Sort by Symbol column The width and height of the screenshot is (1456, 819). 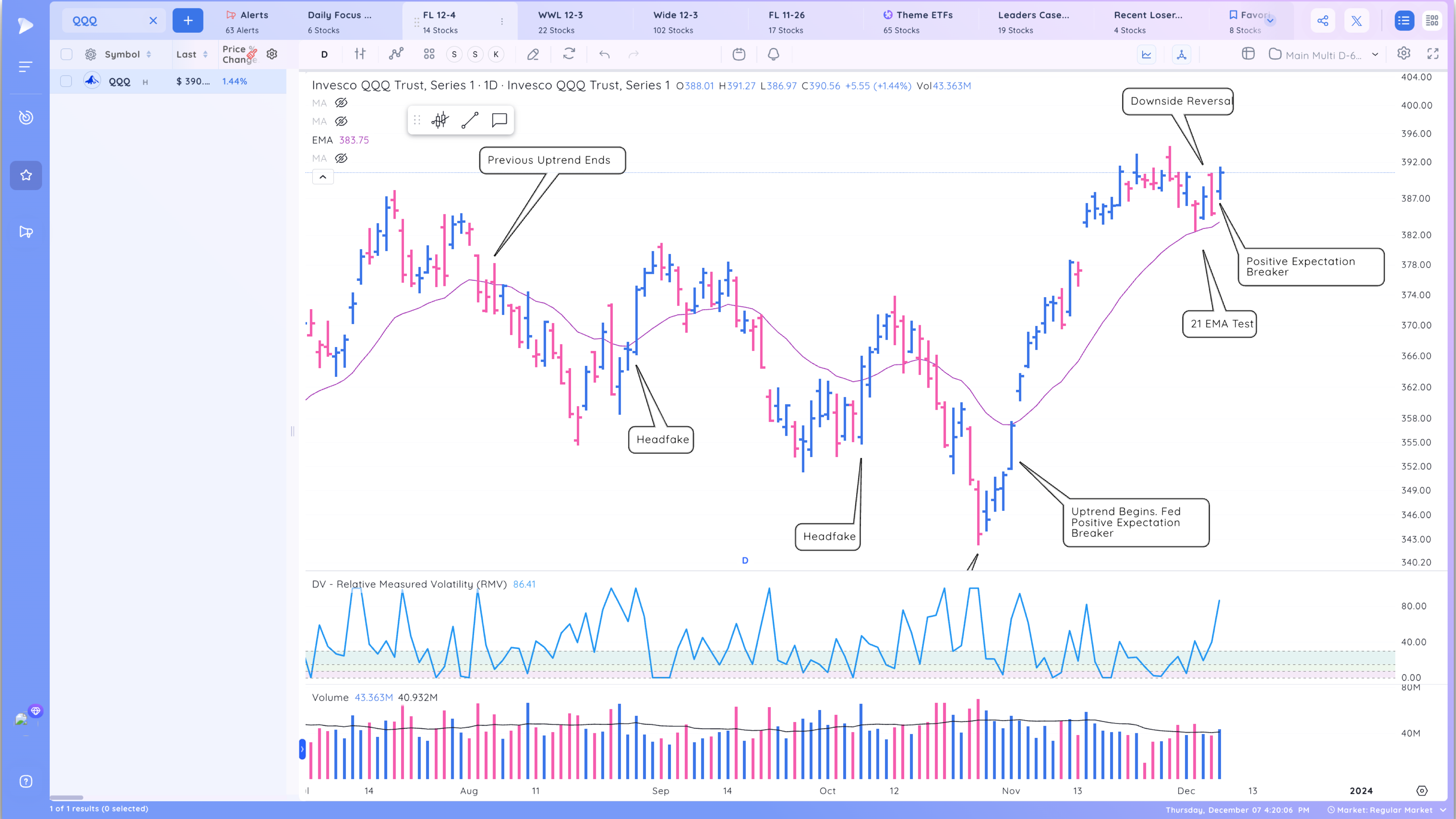click(128, 54)
